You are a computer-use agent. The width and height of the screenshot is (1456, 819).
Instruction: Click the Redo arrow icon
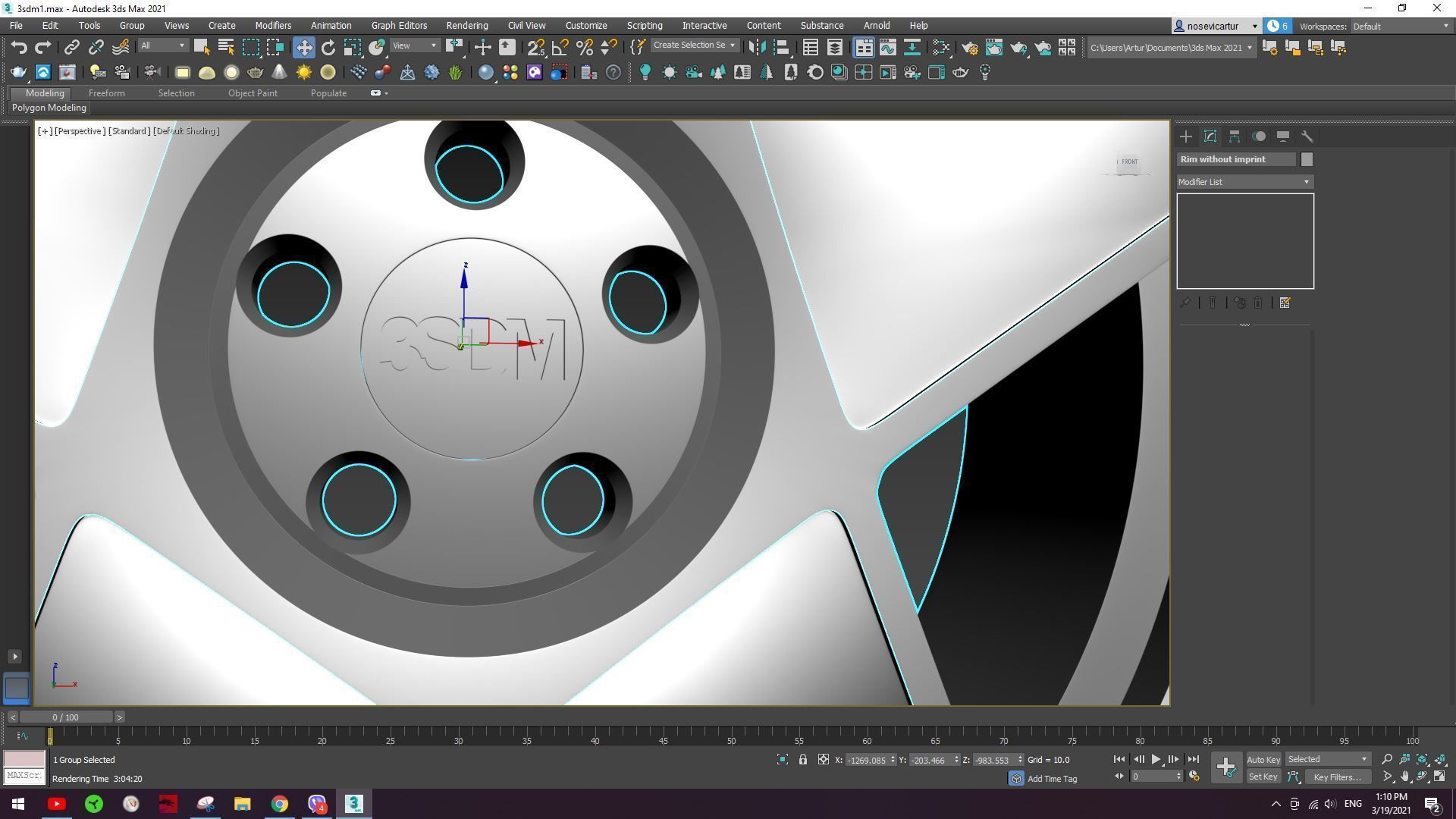click(42, 47)
